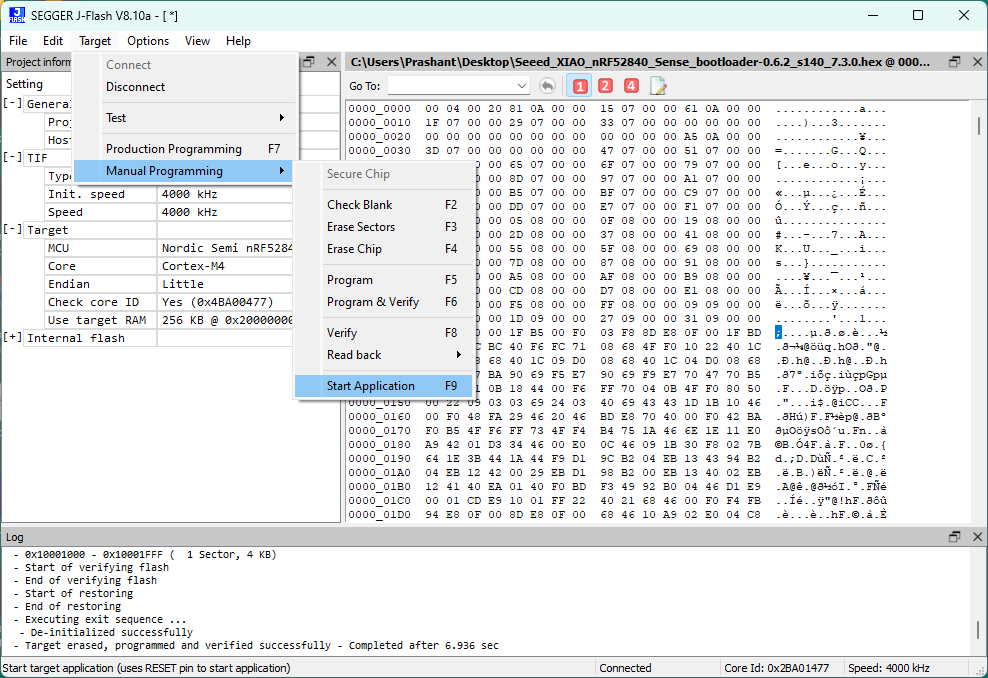Image resolution: width=988 pixels, height=678 pixels.
Task: Expand the Internal flash section
Action: [13, 337]
